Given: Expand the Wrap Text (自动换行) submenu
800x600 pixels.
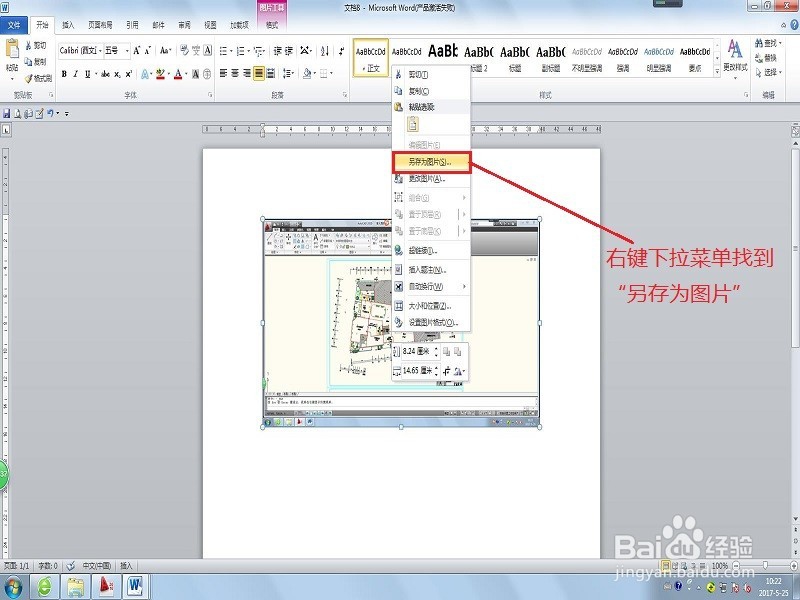Looking at the screenshot, I should tap(431, 287).
